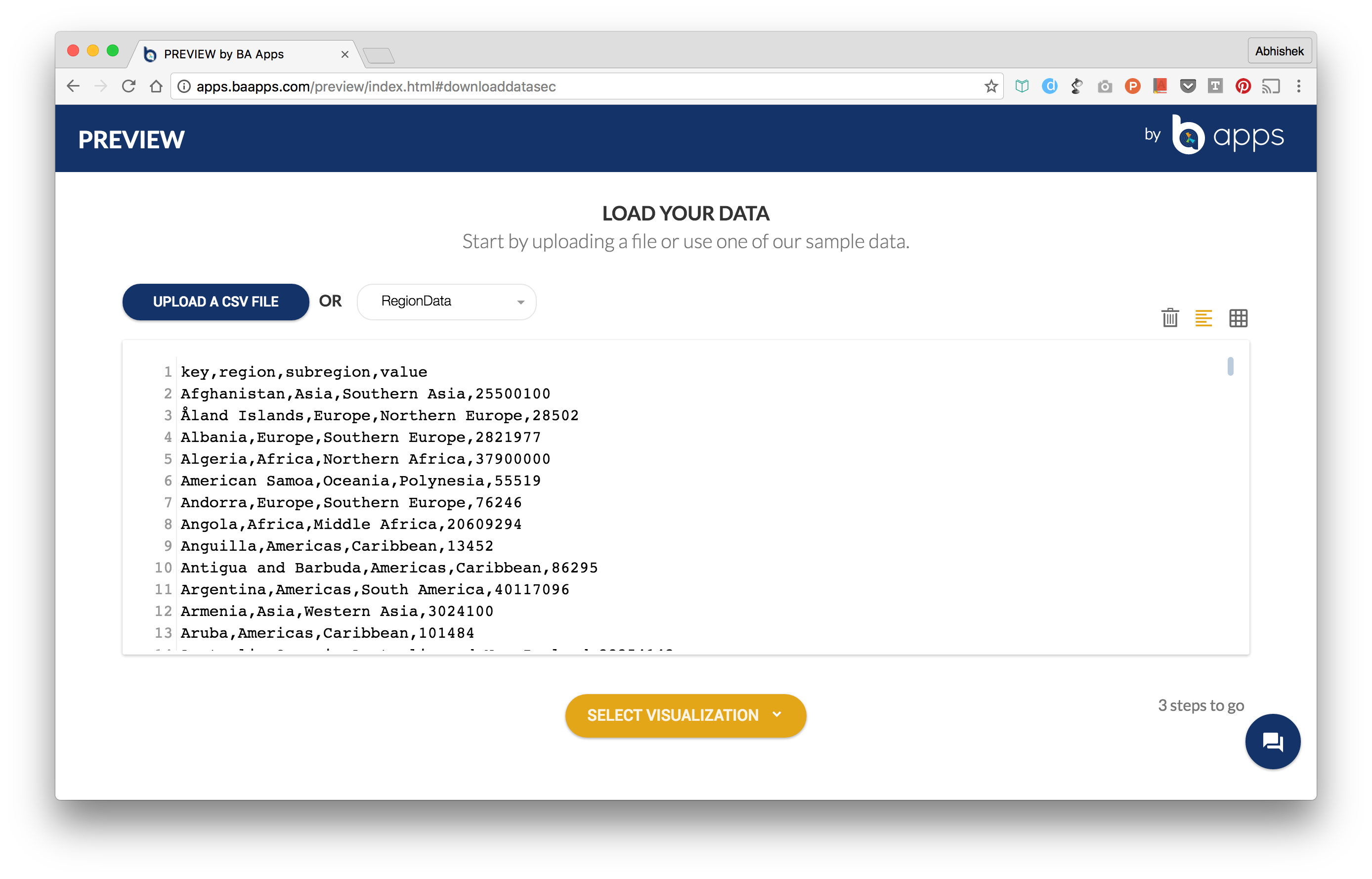Open a new browser tab
Image resolution: width=1372 pixels, height=879 pixels.
[x=379, y=55]
